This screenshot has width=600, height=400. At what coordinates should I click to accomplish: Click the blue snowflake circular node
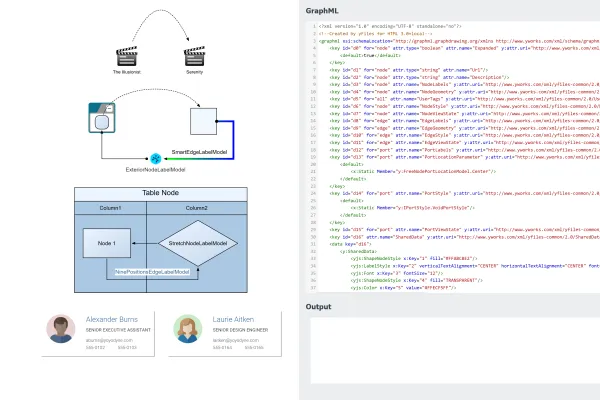click(156, 158)
